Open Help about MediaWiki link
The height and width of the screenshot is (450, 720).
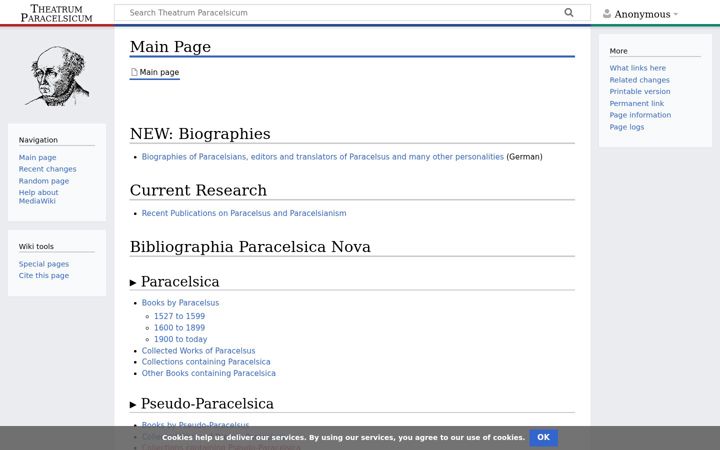(x=39, y=197)
